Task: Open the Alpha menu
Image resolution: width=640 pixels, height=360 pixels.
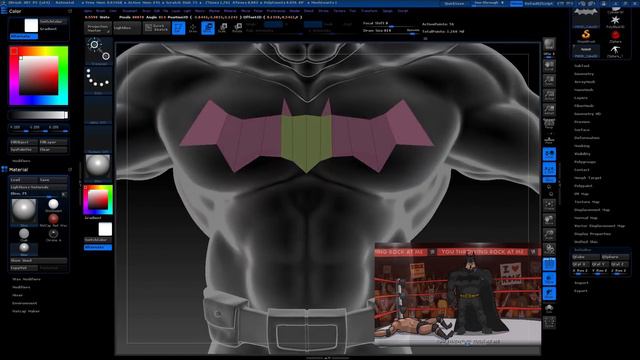Action: coord(88,11)
